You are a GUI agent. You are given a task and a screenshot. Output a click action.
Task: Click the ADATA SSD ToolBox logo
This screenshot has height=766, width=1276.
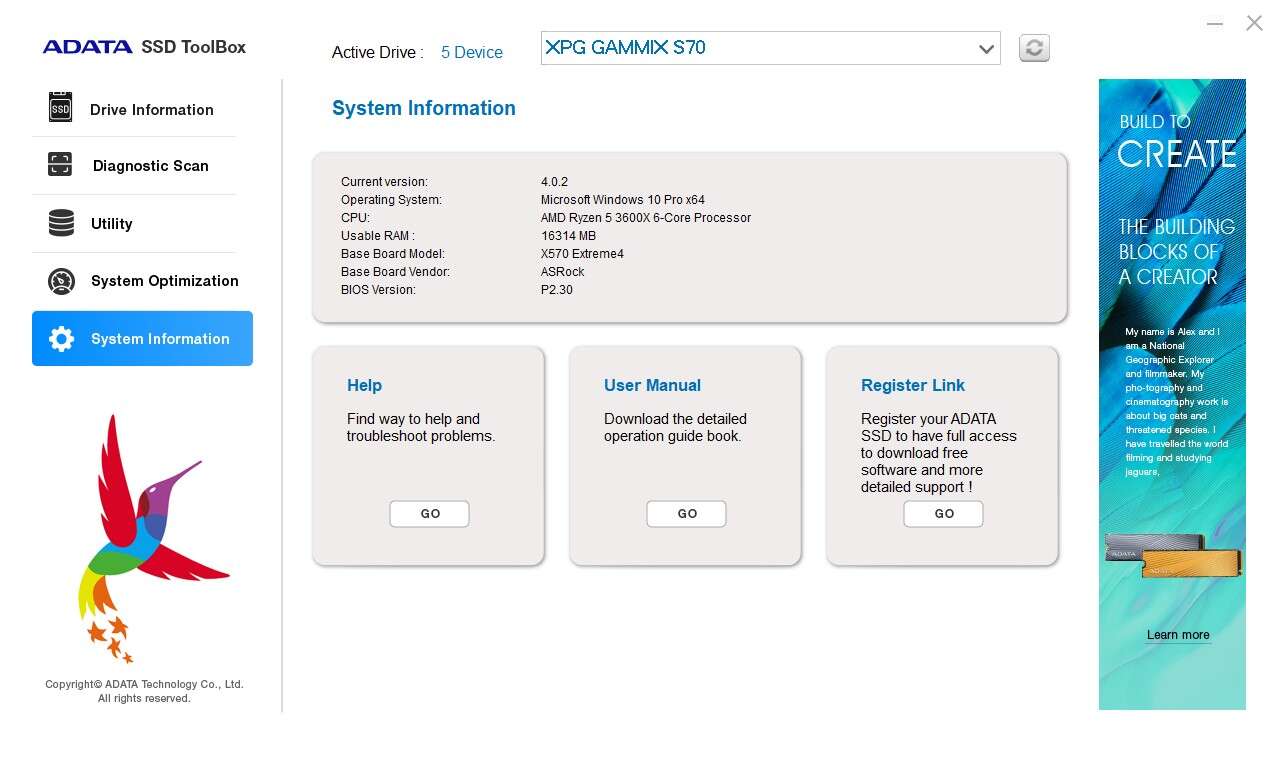point(144,47)
